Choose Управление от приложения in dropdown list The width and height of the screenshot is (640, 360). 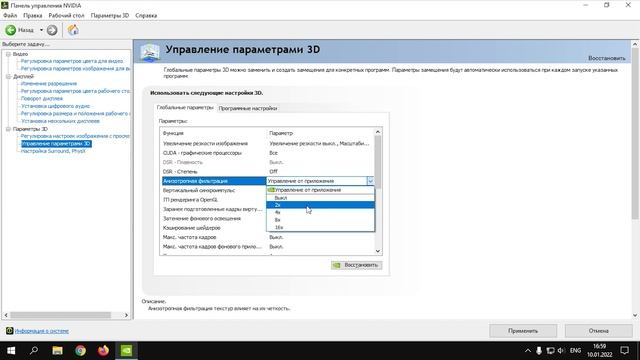(320, 190)
